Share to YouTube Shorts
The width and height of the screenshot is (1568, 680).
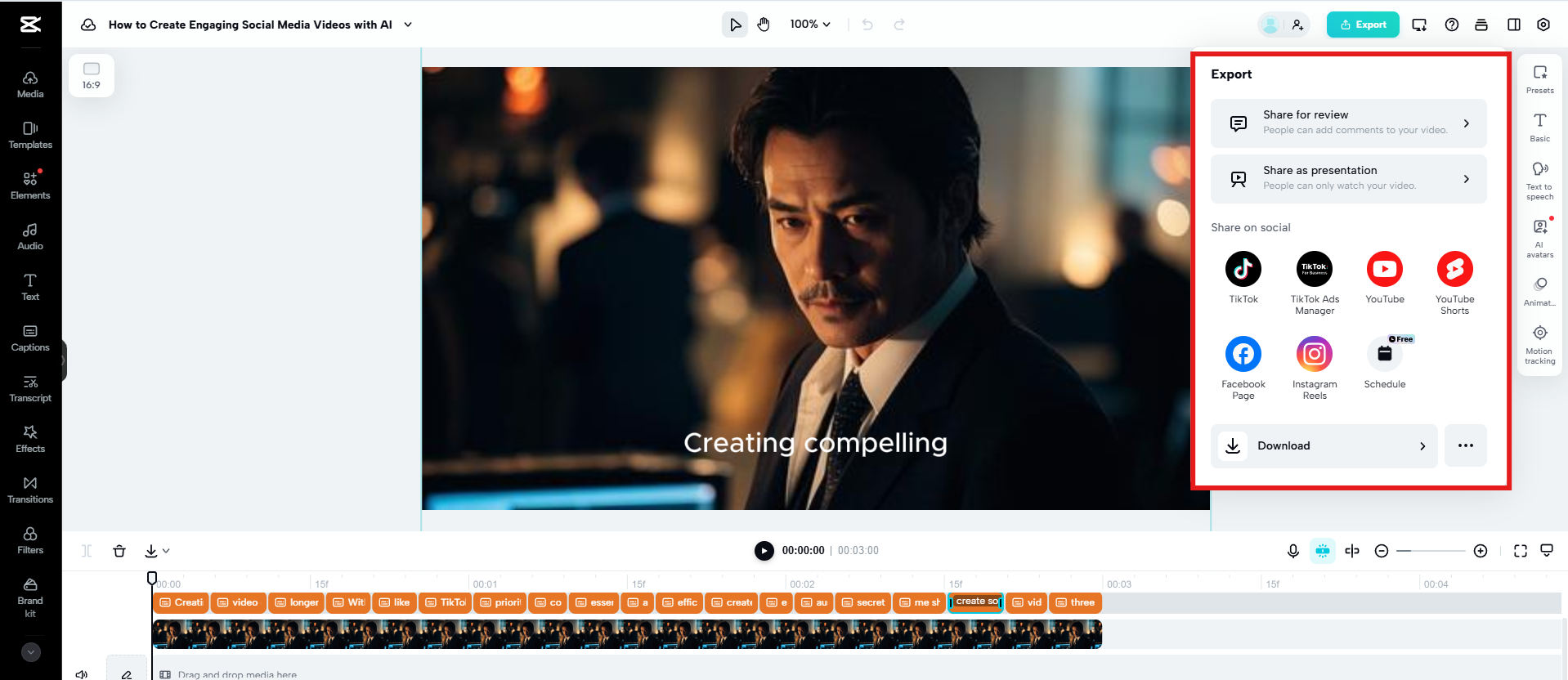[x=1455, y=284]
